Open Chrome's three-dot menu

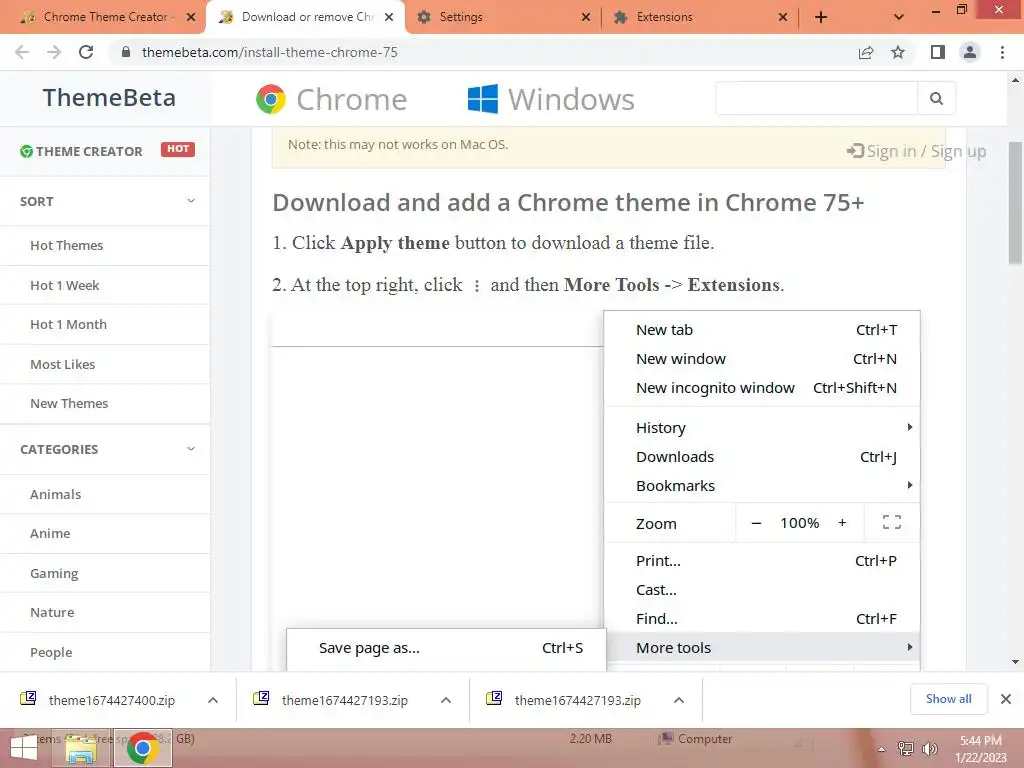(1002, 52)
